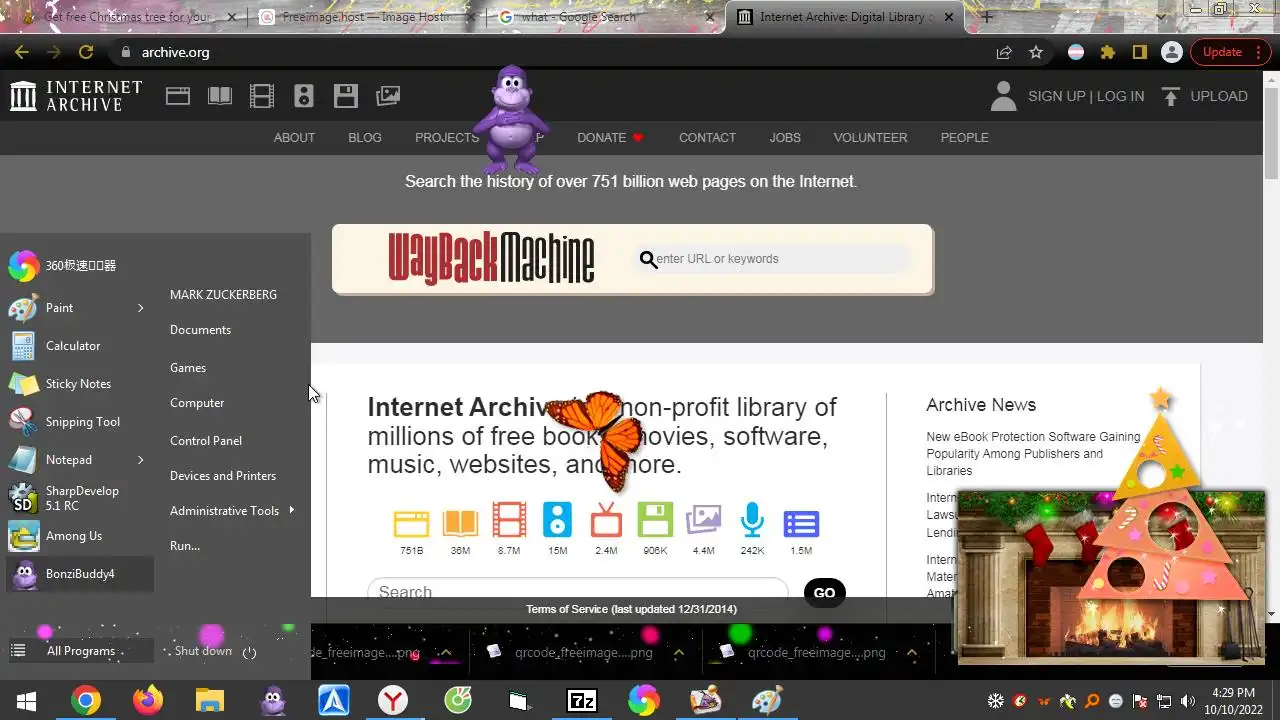Open the Video film icon in header
The width and height of the screenshot is (1280, 720).
click(x=262, y=96)
